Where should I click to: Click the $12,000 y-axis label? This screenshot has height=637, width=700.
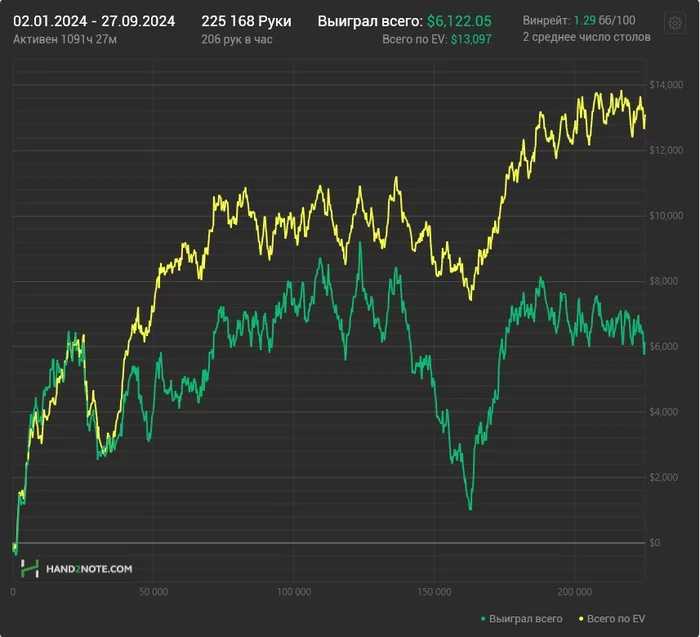coord(666,150)
